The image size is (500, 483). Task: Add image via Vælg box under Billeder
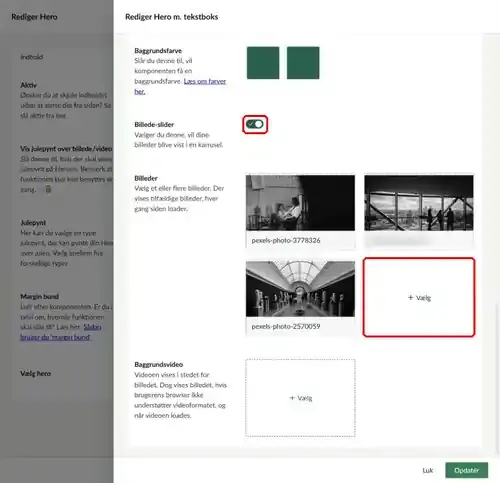[x=419, y=297]
